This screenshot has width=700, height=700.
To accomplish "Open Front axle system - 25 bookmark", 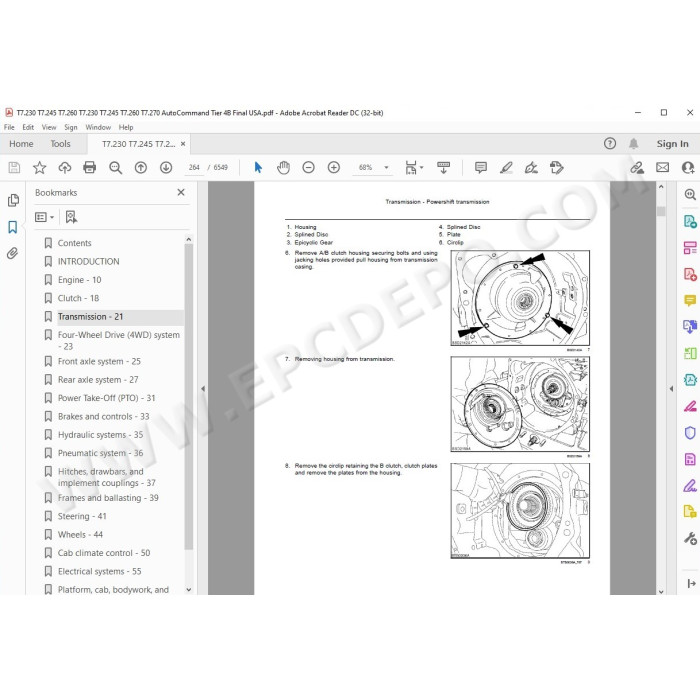I will (x=99, y=361).
